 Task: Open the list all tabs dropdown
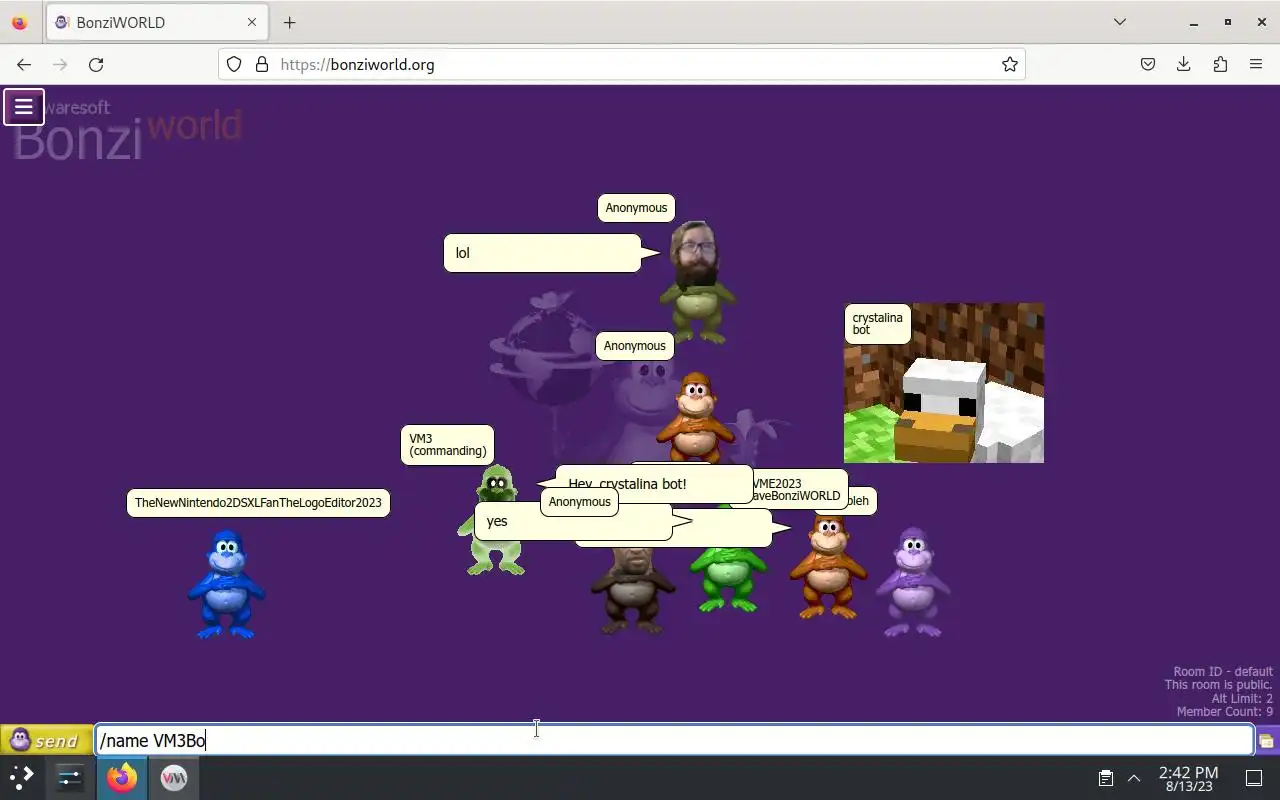[1120, 22]
